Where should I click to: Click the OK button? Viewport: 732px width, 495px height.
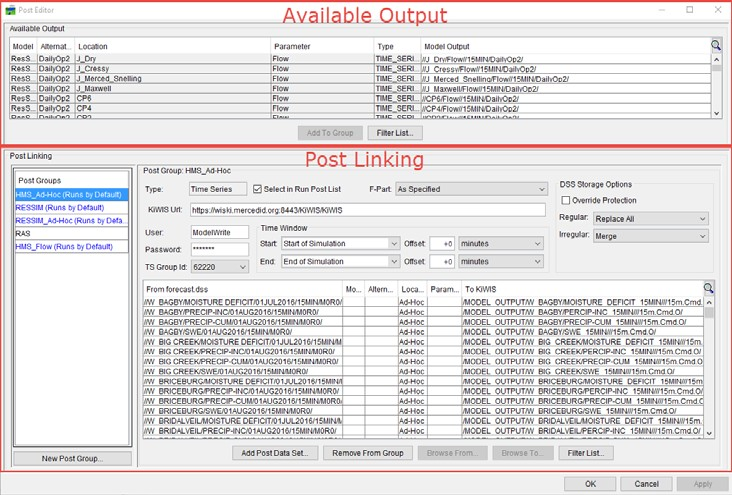tap(590, 484)
